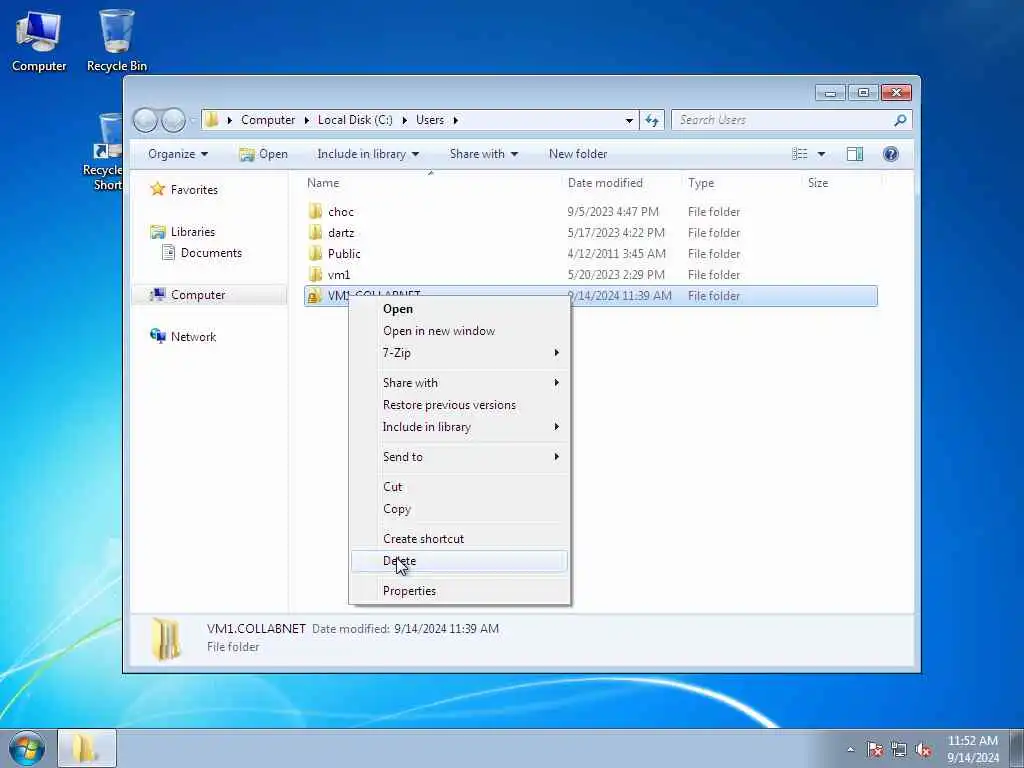Click the Open toolbar button
This screenshot has width=1024, height=768.
click(264, 154)
